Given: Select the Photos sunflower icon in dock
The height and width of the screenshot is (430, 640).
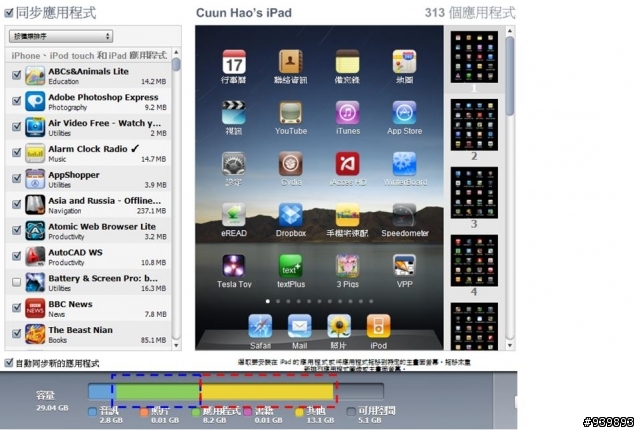Looking at the screenshot, I should pos(339,326).
